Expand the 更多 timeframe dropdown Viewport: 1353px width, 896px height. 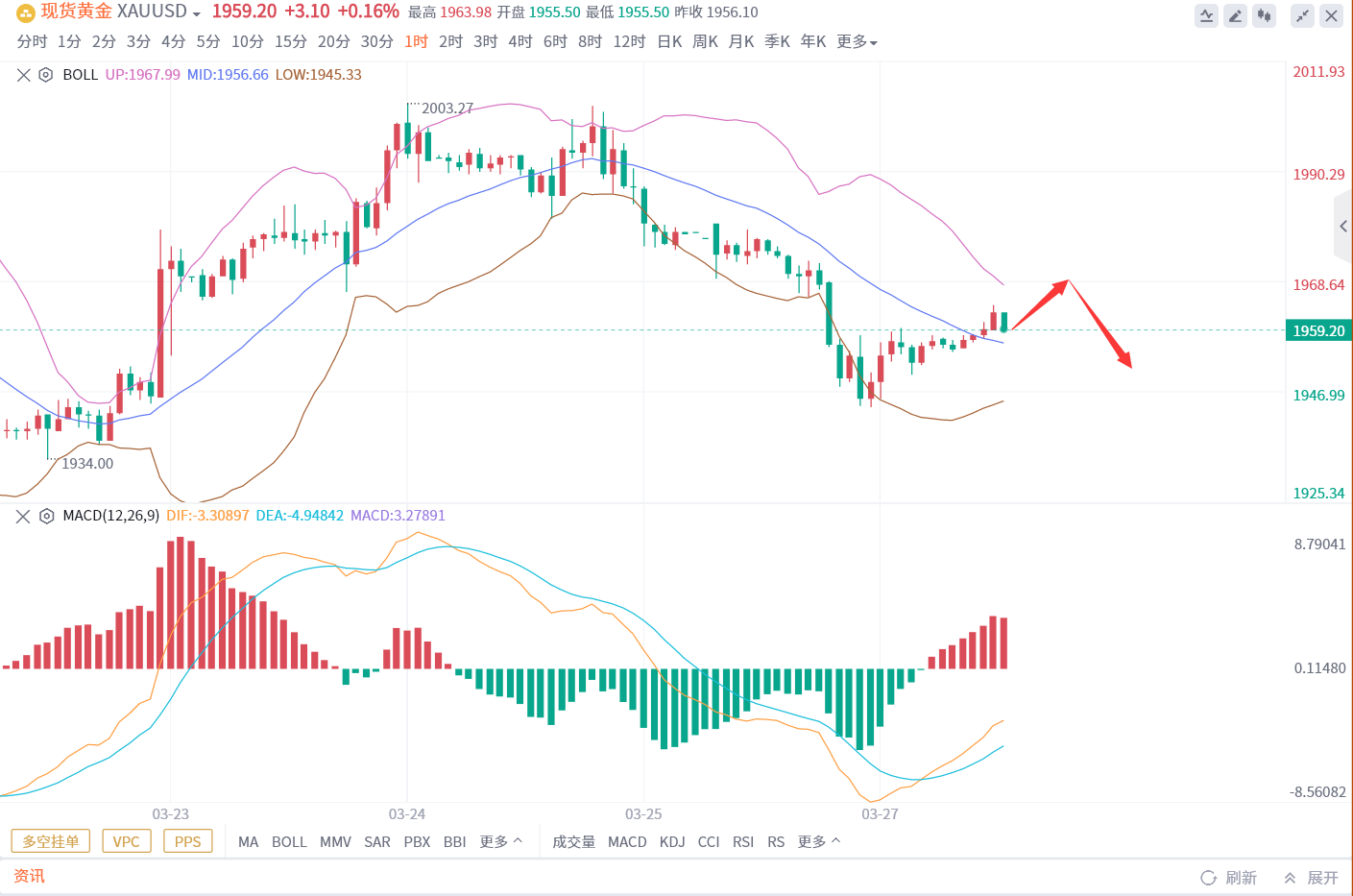(857, 41)
